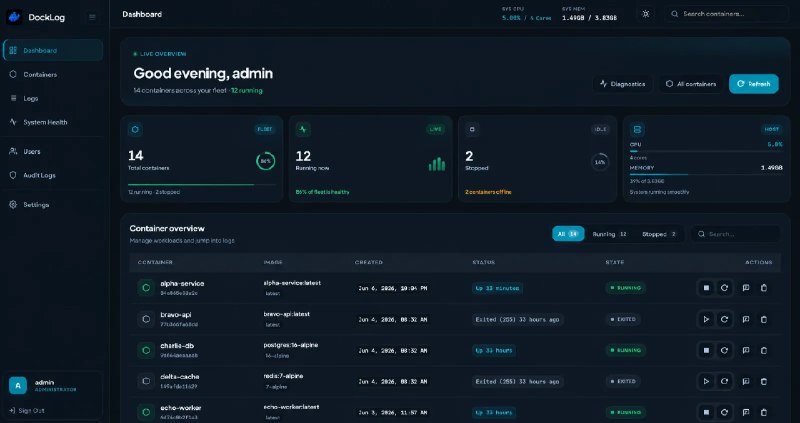Open Logs in the sidebar
This screenshot has height=423, width=800.
pos(53,98)
